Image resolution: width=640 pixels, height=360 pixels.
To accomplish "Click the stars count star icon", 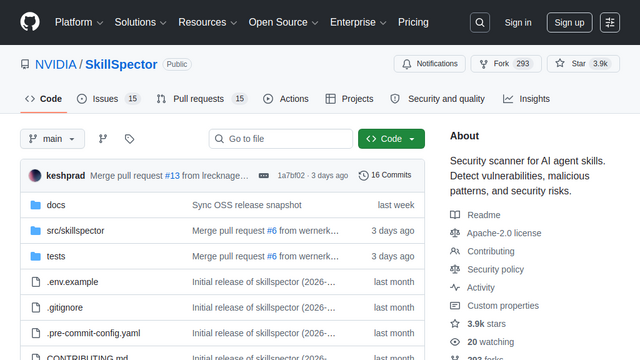I will 455,324.
